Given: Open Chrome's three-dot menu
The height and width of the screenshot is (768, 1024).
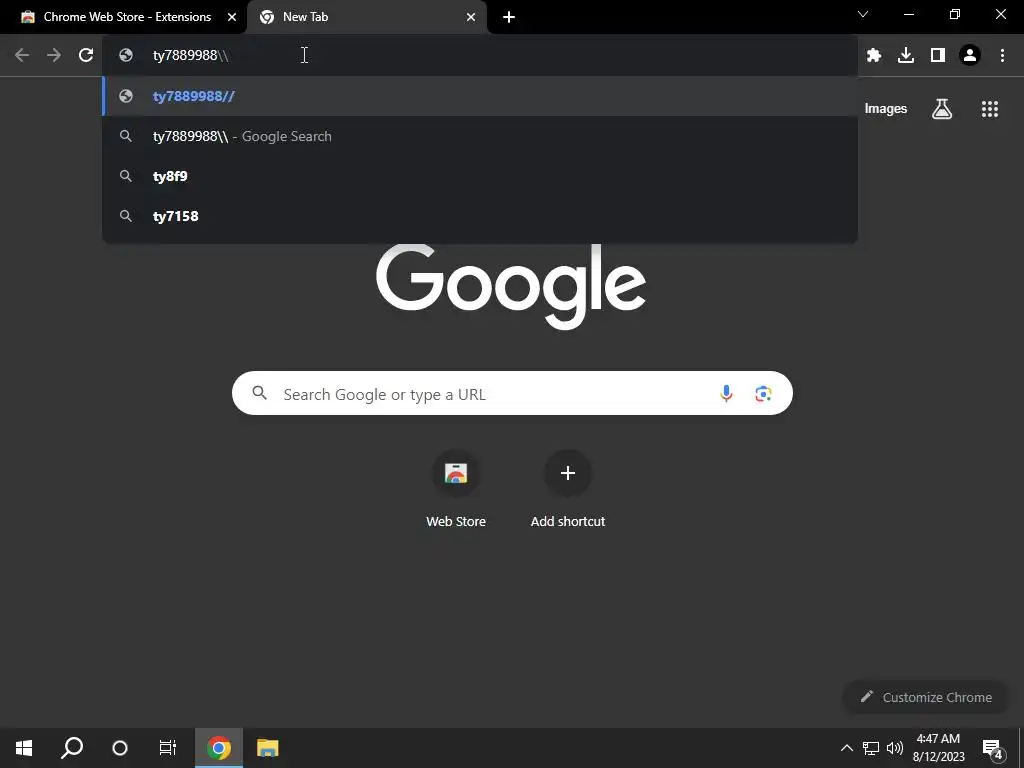Looking at the screenshot, I should pos(1002,55).
